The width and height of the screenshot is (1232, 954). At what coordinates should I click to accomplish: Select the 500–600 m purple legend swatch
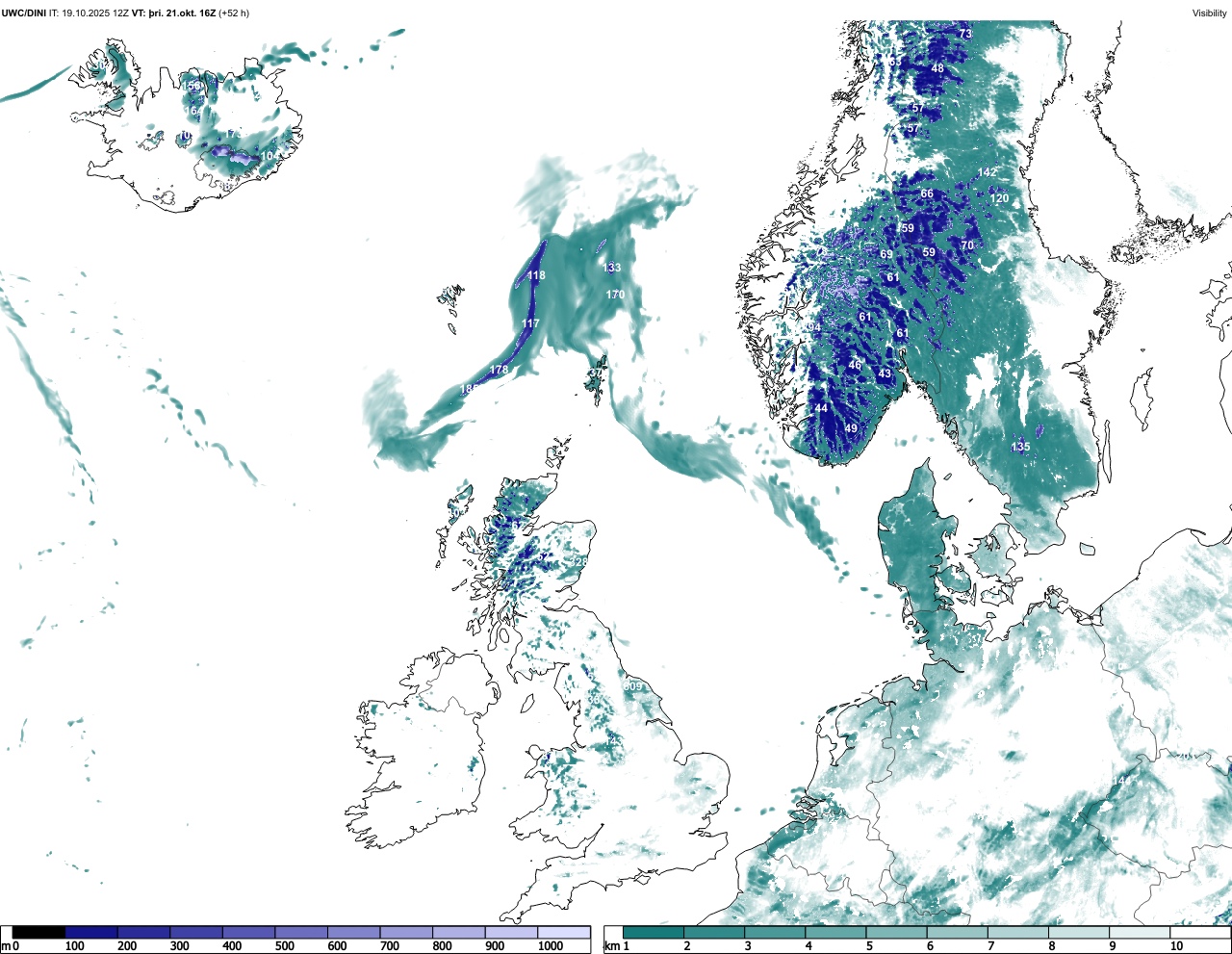pyautogui.click(x=301, y=933)
